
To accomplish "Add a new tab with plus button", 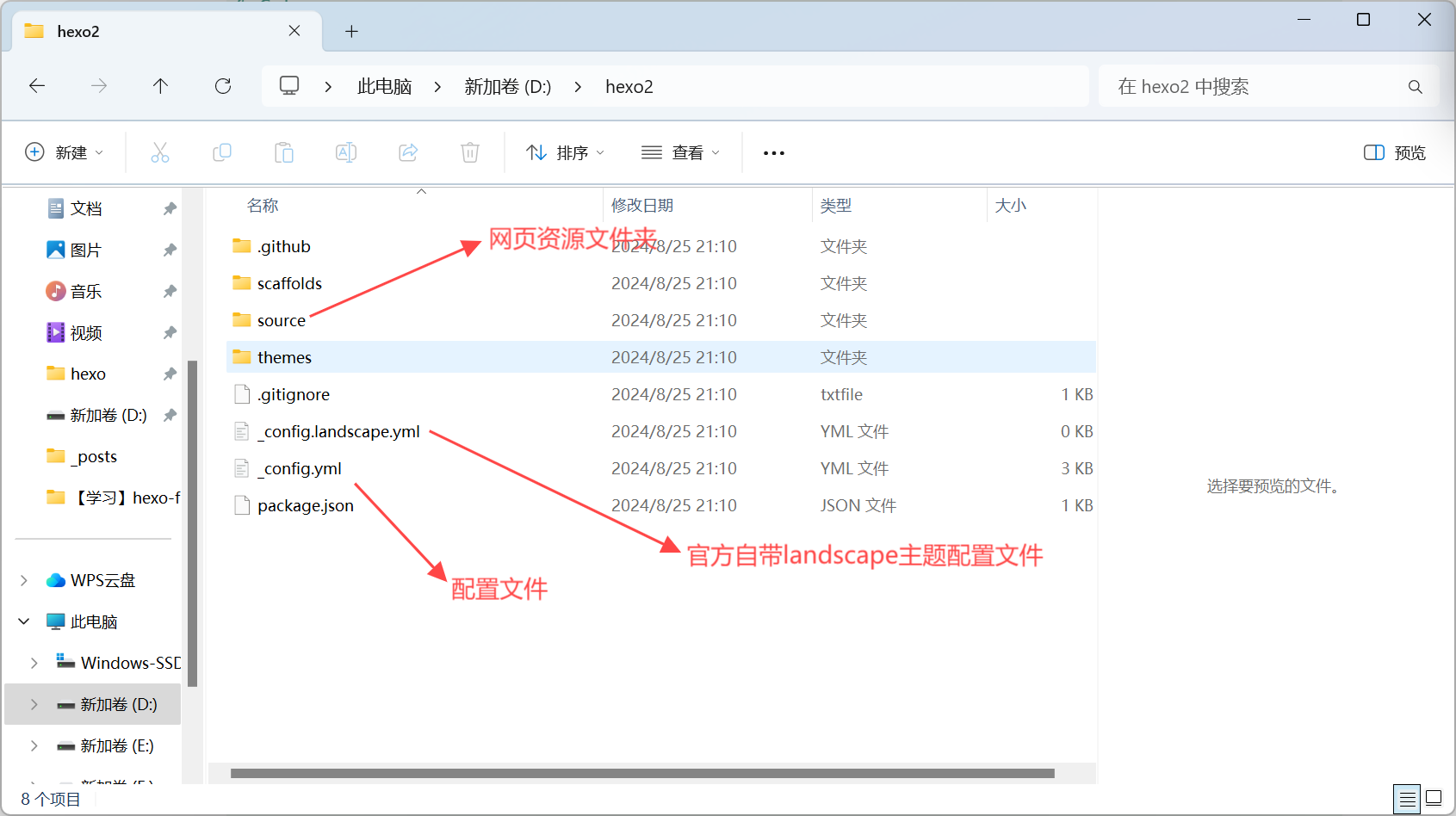I will click(351, 31).
